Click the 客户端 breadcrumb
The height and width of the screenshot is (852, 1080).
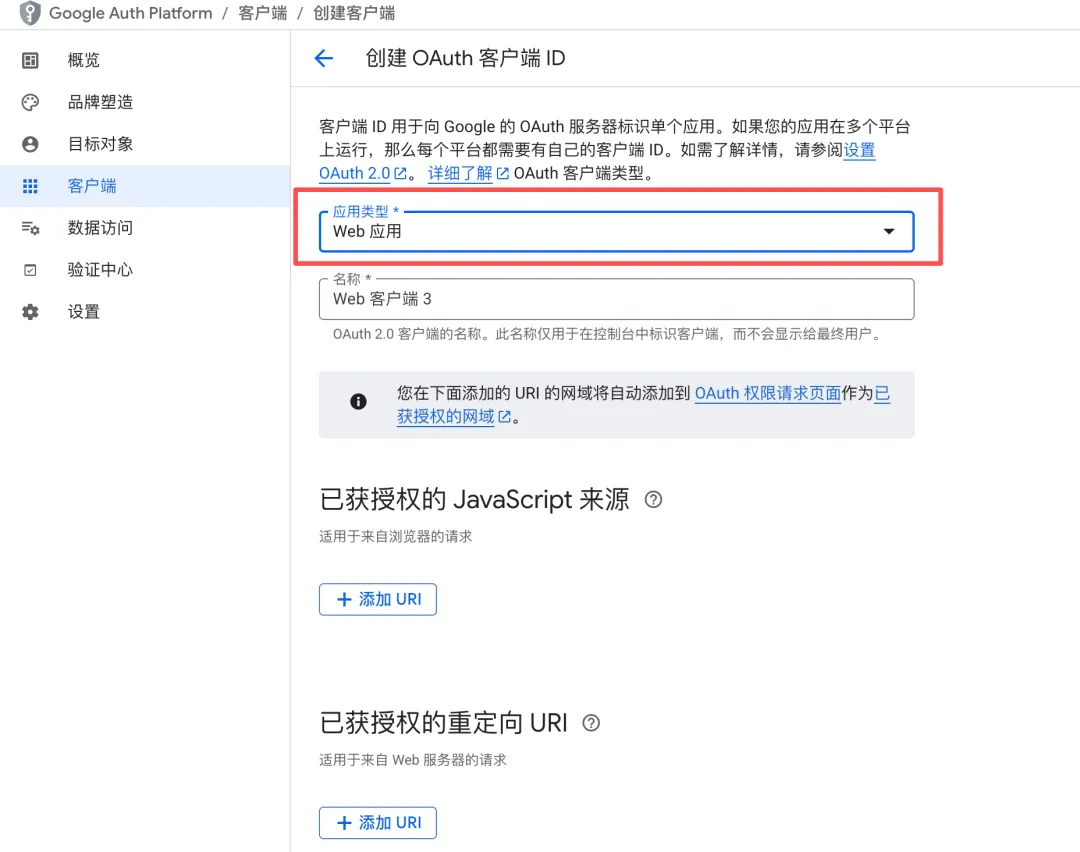click(262, 13)
